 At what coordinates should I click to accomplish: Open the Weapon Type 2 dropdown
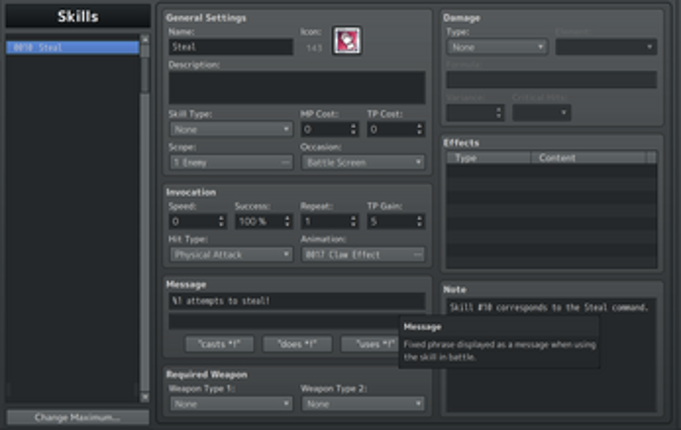tap(363, 404)
